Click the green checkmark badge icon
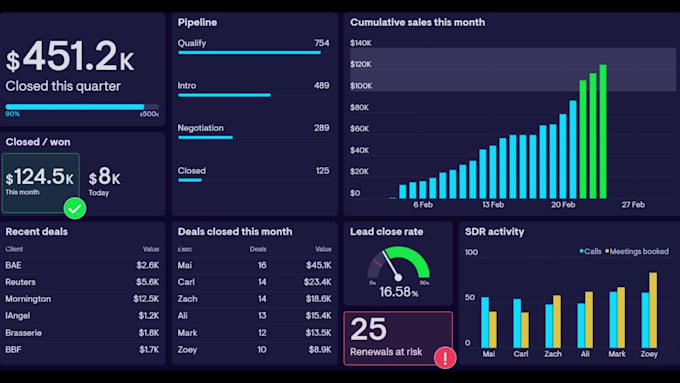 pyautogui.click(x=75, y=208)
